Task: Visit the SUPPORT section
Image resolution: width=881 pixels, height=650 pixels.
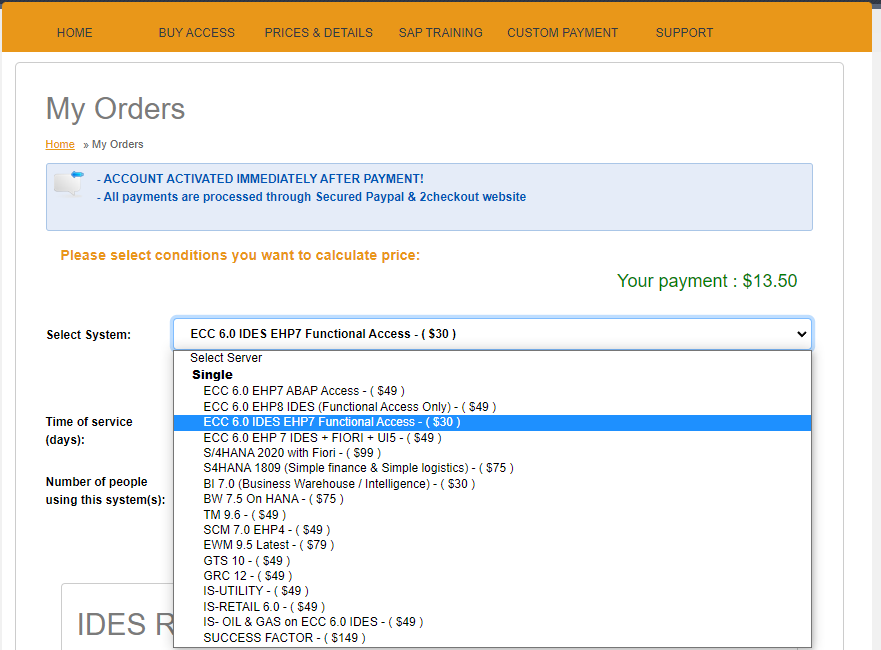Action: 684,33
